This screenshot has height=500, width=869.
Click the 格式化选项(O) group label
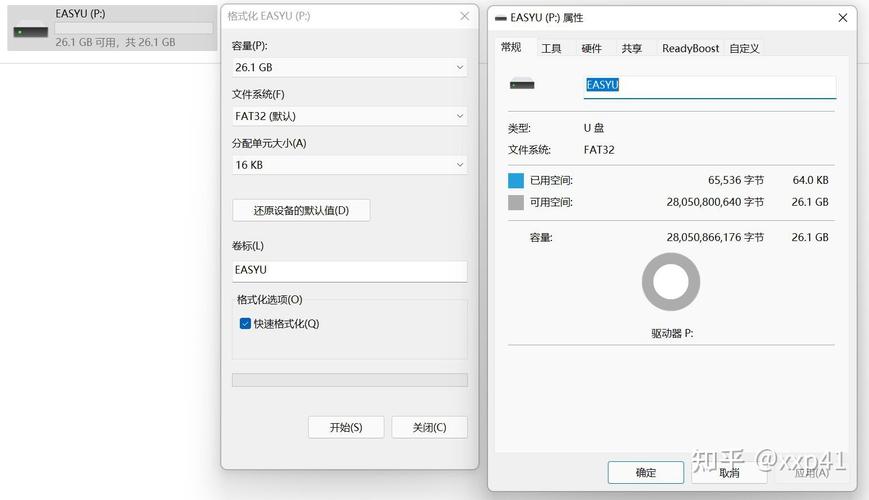click(269, 299)
